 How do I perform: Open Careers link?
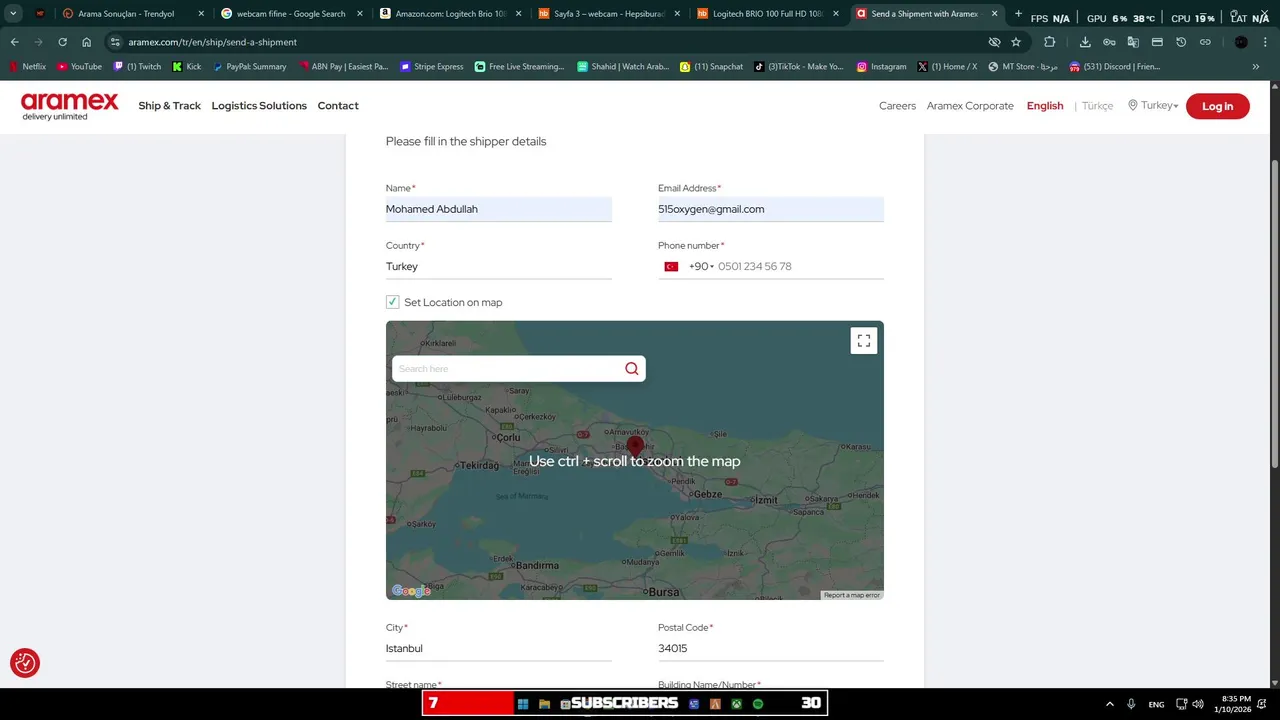897,105
